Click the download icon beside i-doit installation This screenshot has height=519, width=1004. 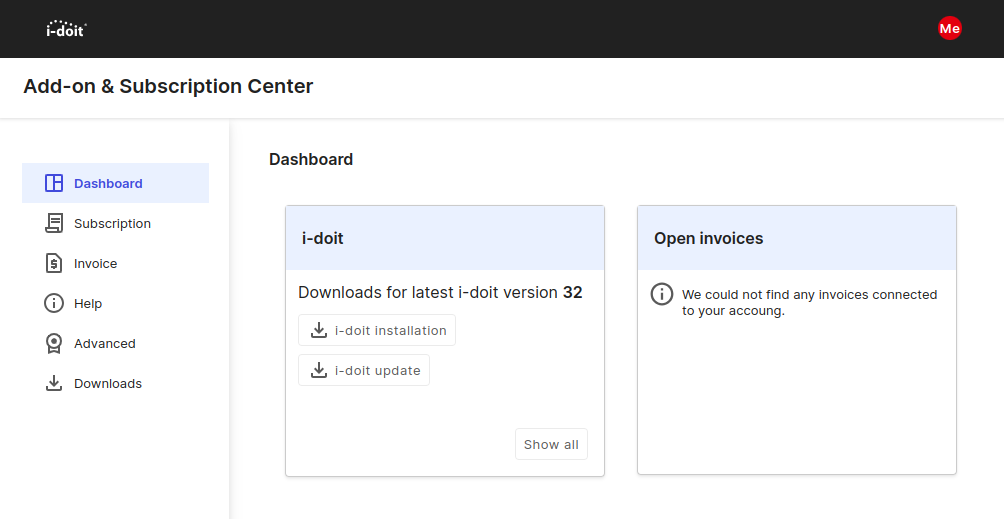pyautogui.click(x=319, y=330)
